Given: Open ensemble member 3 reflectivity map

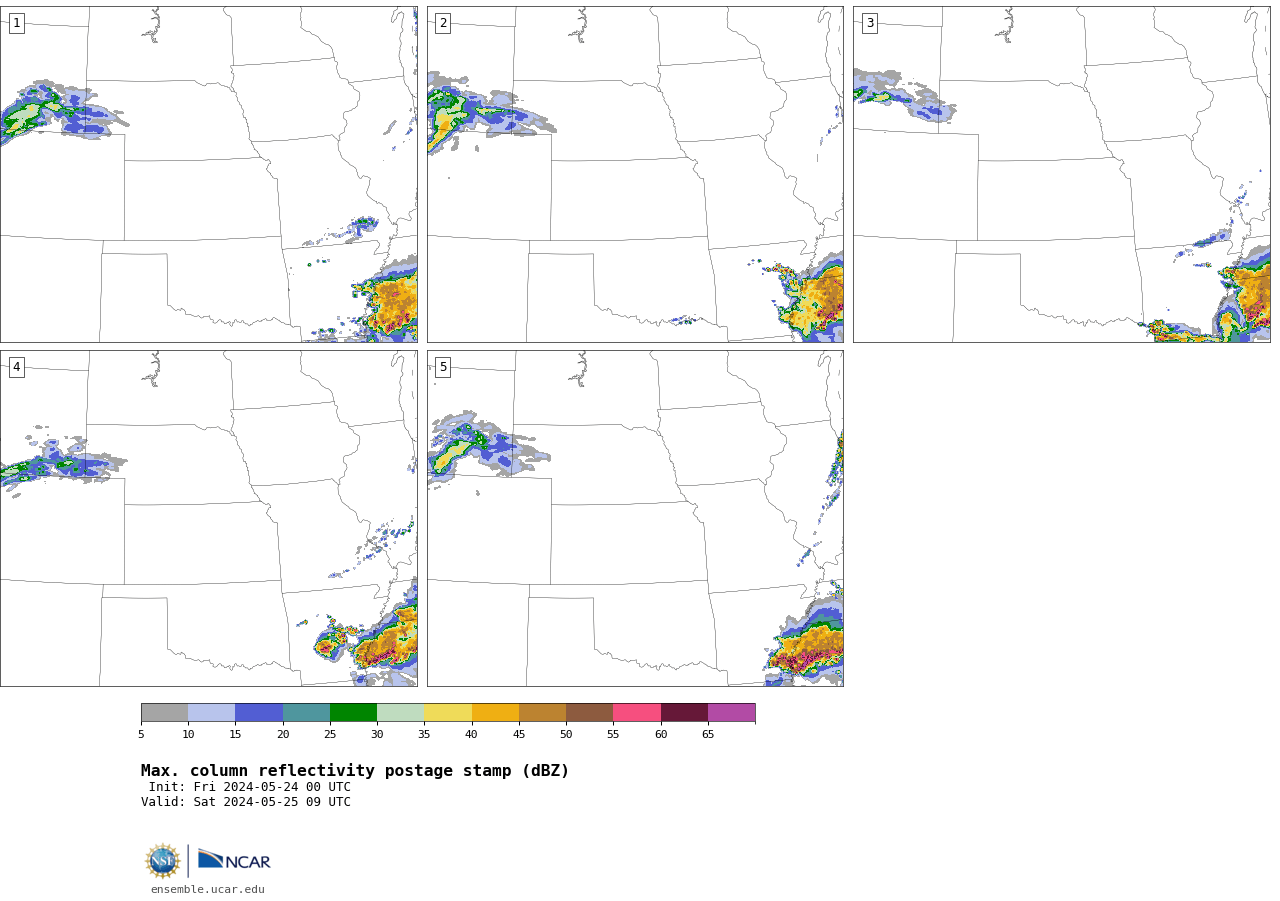Looking at the screenshot, I should point(1062,174).
